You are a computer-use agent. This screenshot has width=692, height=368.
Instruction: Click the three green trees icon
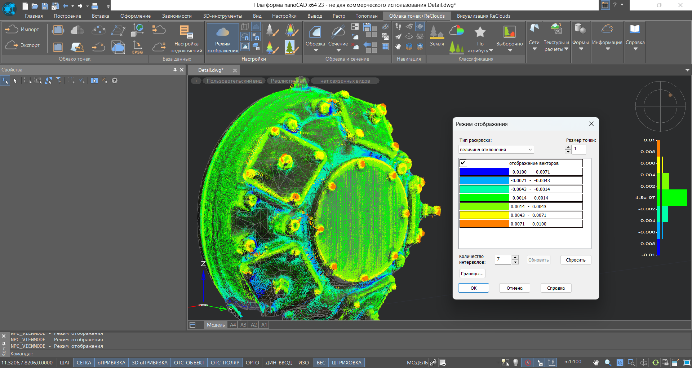click(x=456, y=47)
